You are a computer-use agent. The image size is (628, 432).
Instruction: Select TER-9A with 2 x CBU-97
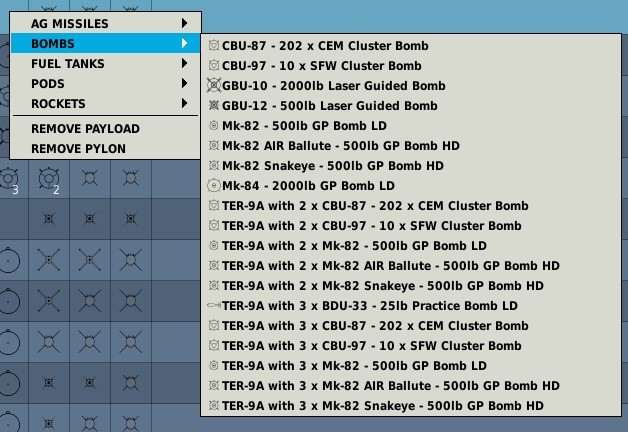pyautogui.click(x=411, y=226)
